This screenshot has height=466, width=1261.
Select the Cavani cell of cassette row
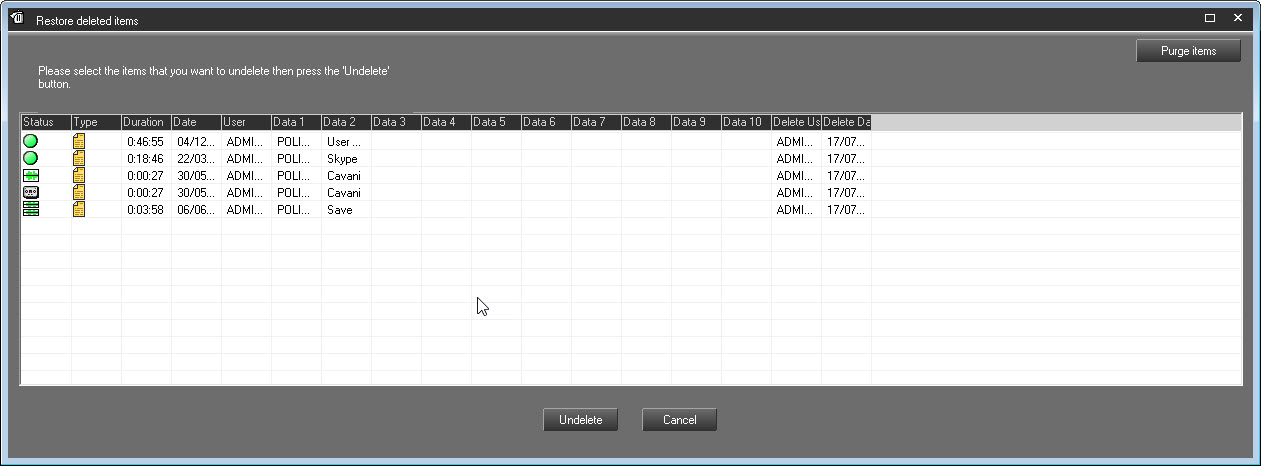[x=345, y=193]
